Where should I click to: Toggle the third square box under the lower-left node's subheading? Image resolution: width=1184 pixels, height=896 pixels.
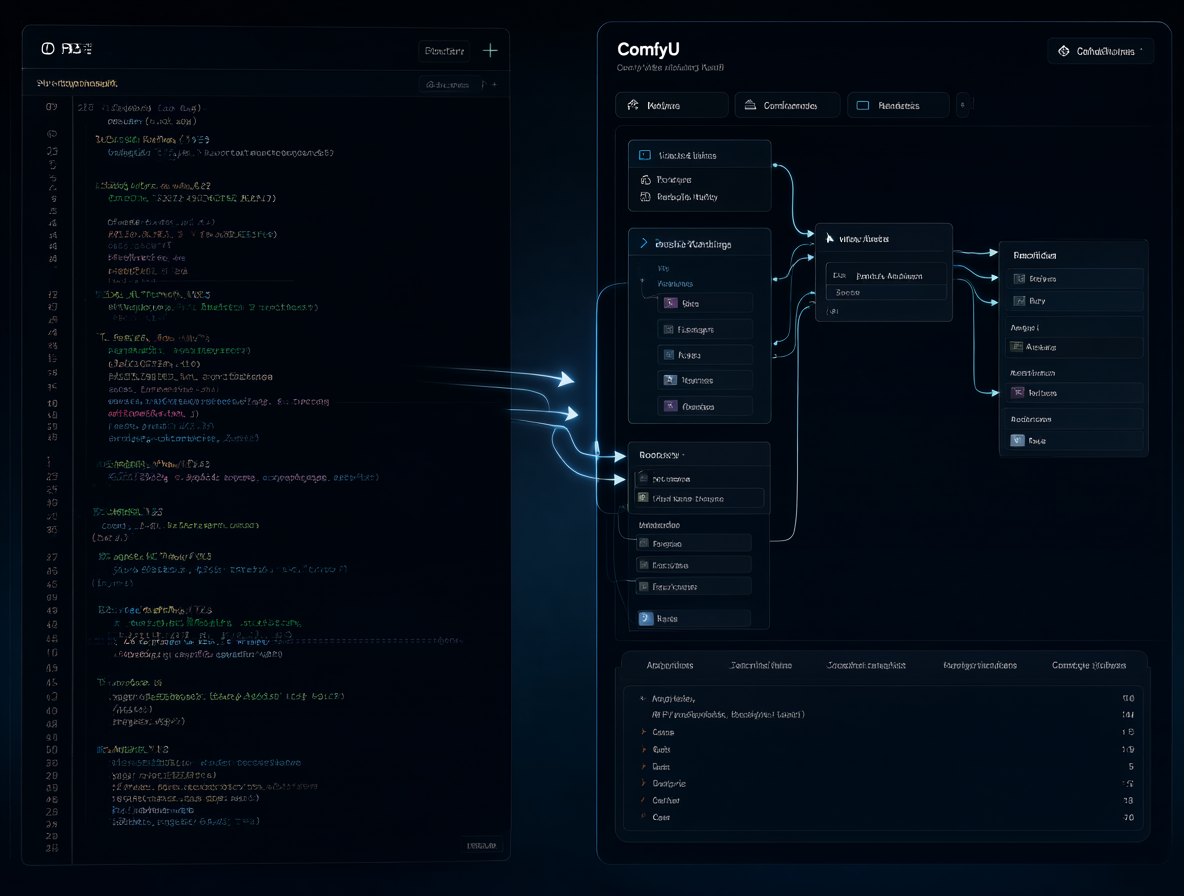(x=644, y=587)
